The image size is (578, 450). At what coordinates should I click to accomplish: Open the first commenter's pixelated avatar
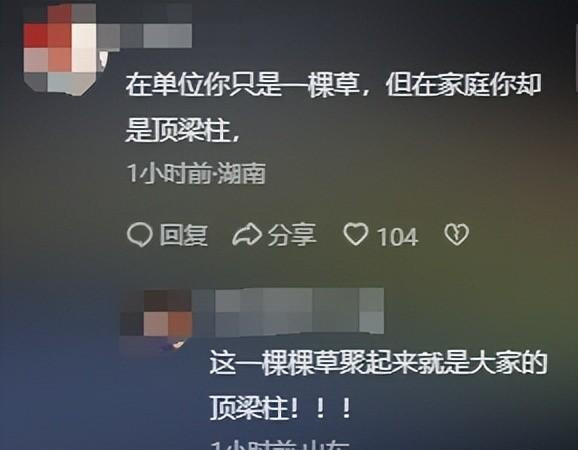60,49
